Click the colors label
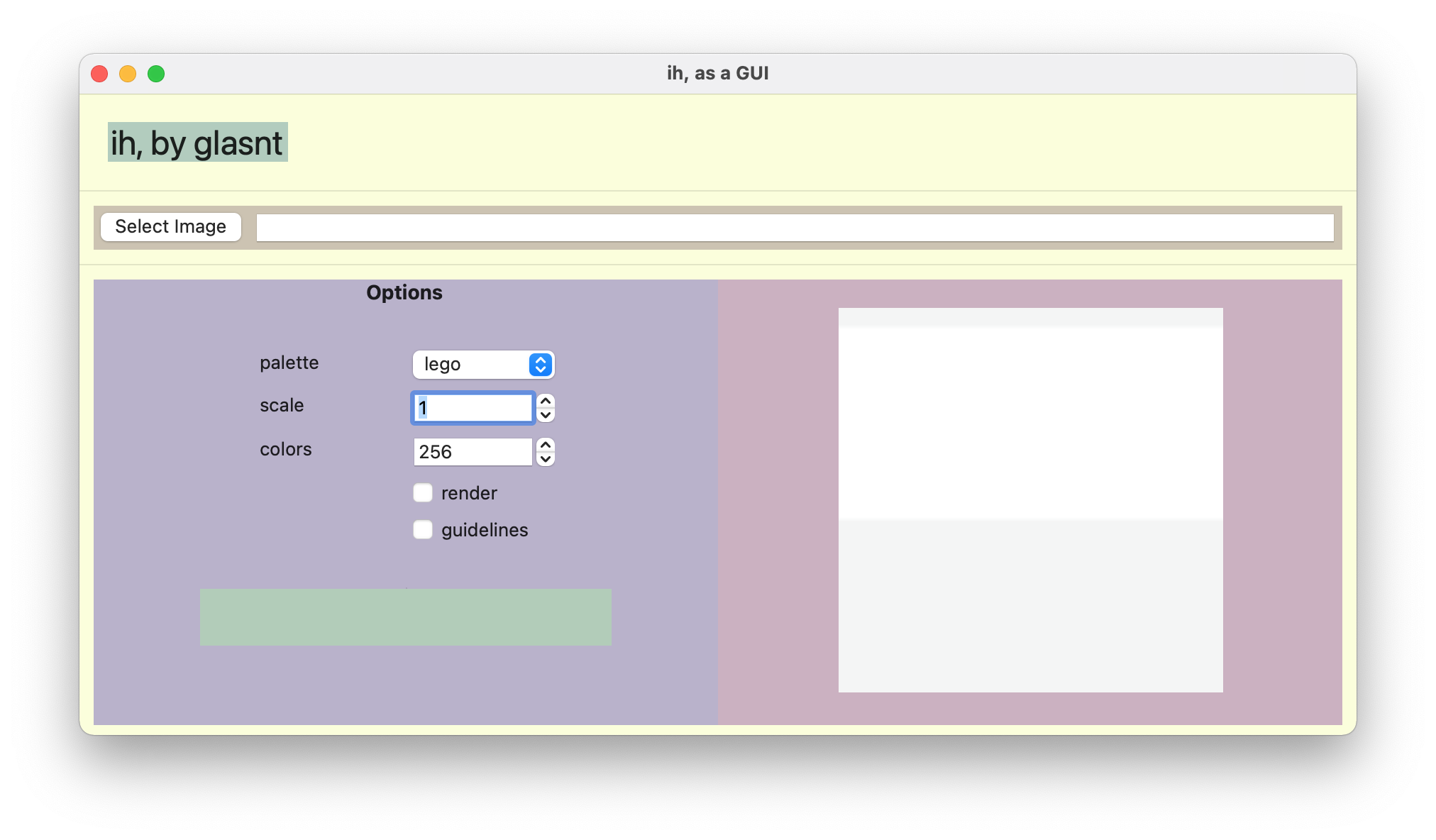This screenshot has height=840, width=1436. pyautogui.click(x=286, y=450)
